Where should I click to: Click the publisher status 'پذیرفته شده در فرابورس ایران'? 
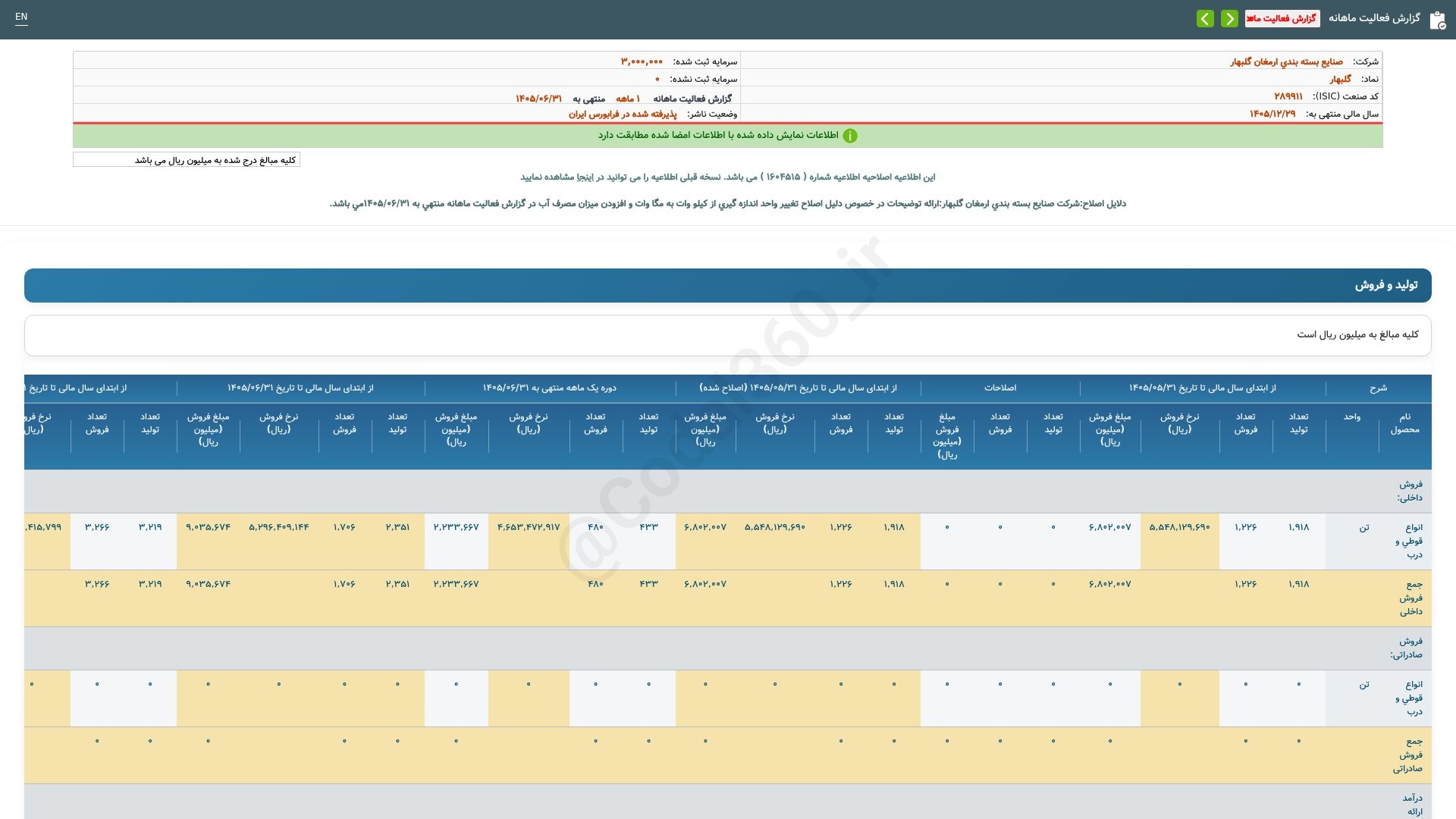[x=623, y=114]
